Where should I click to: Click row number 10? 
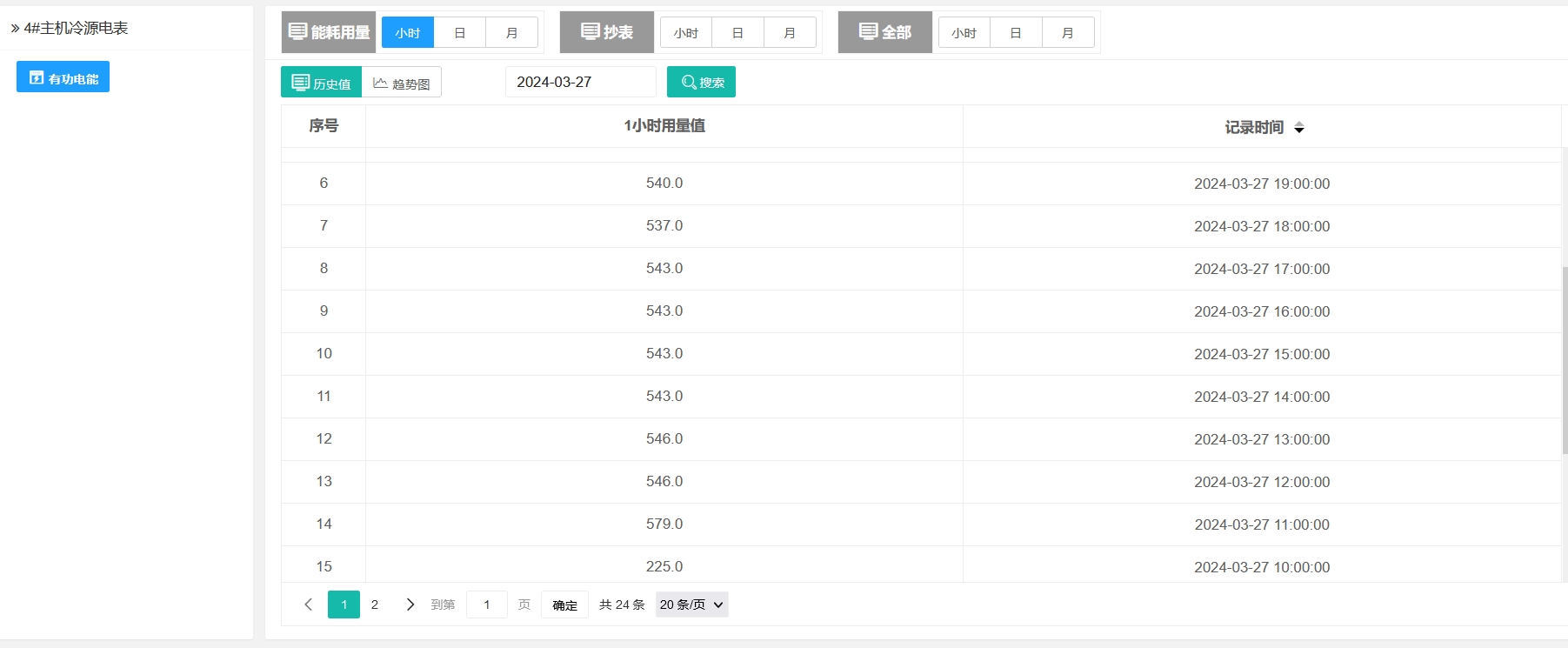(324, 354)
